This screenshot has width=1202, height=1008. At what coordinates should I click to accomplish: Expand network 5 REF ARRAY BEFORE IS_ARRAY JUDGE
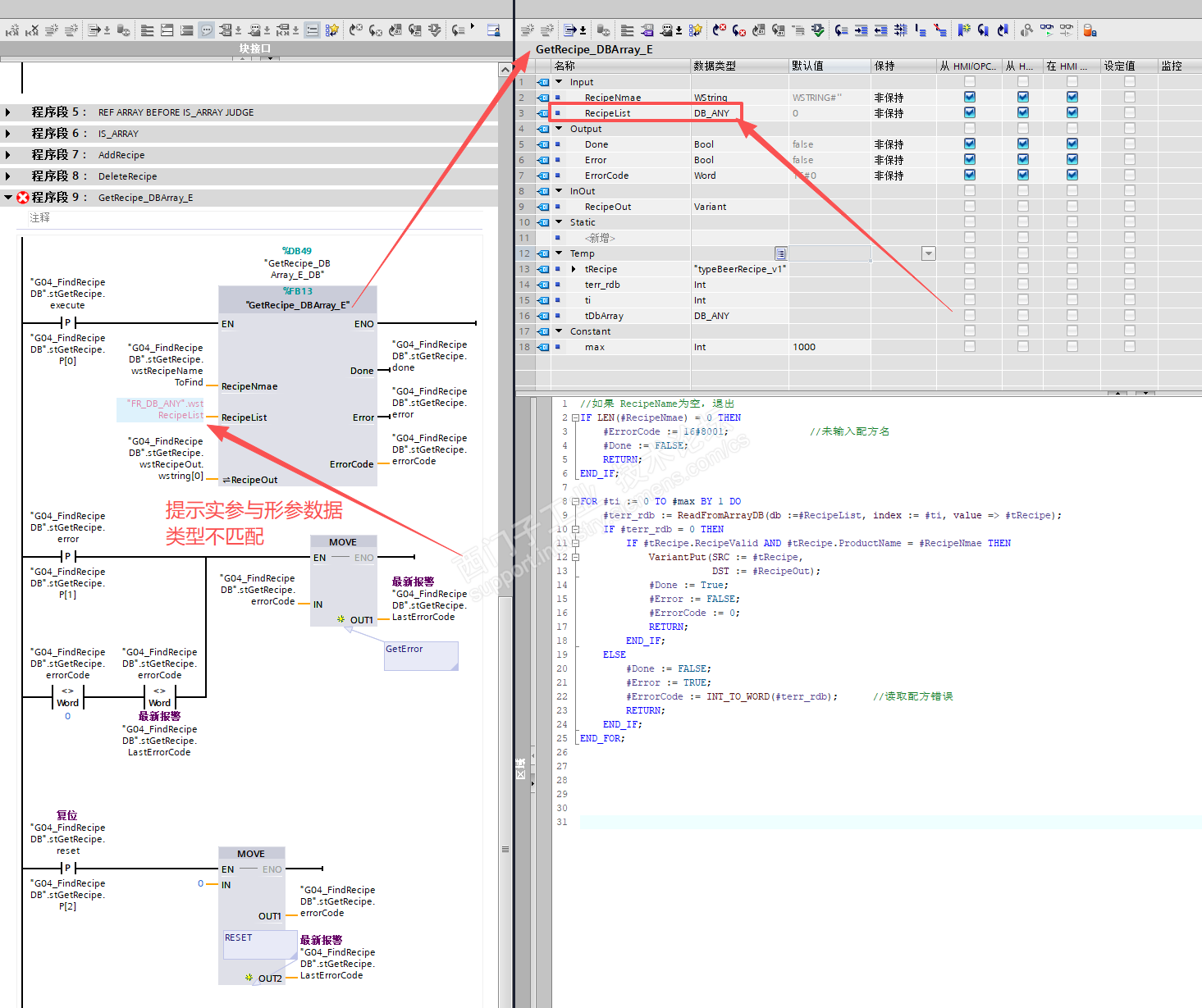tap(8, 112)
